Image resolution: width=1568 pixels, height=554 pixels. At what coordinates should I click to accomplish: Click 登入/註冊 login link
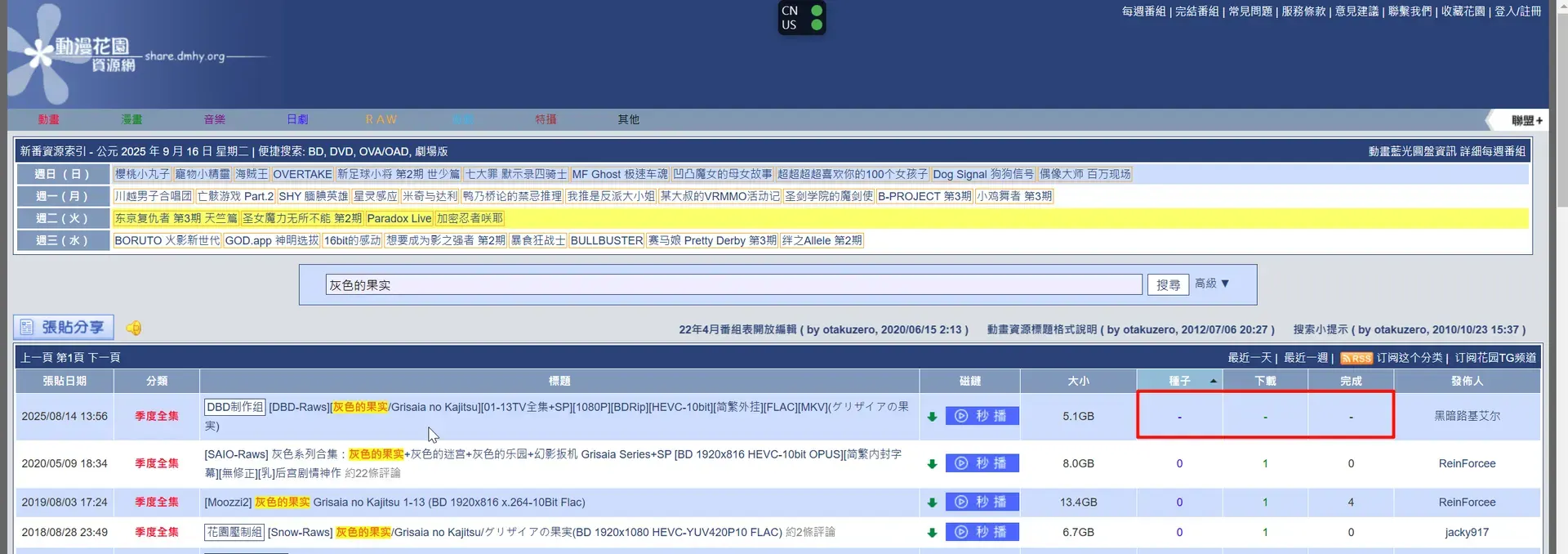[x=1517, y=11]
